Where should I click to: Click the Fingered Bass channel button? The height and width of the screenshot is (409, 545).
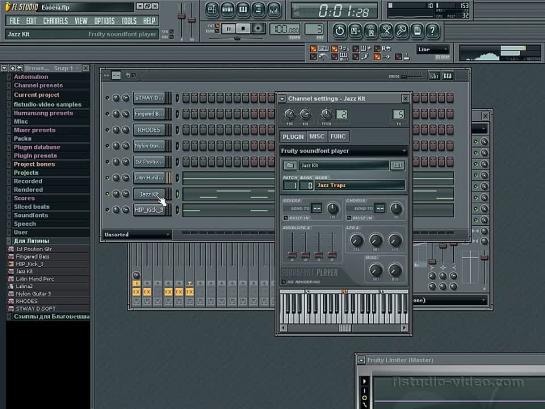tap(149, 114)
